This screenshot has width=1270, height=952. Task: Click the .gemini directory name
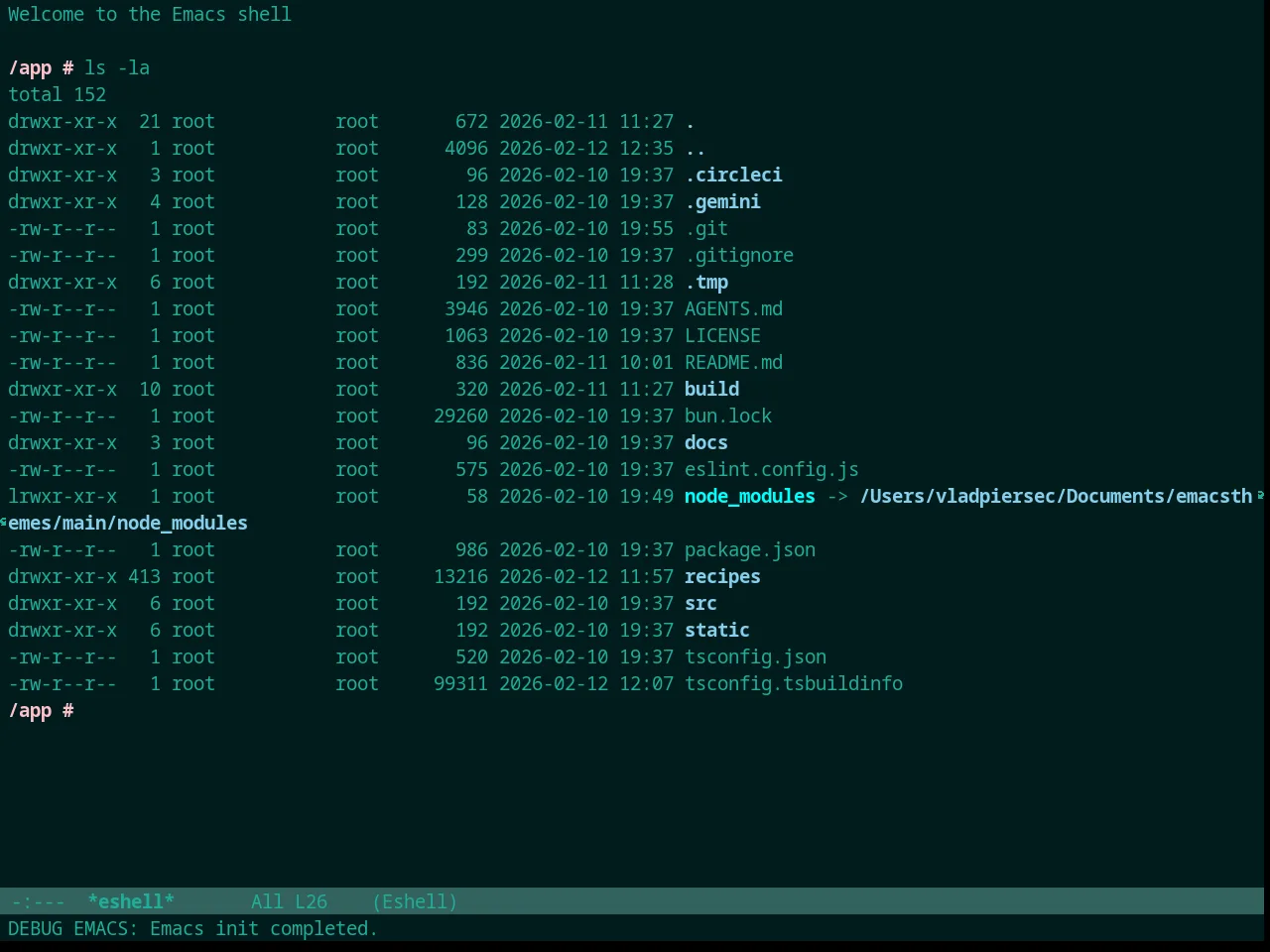tap(722, 201)
